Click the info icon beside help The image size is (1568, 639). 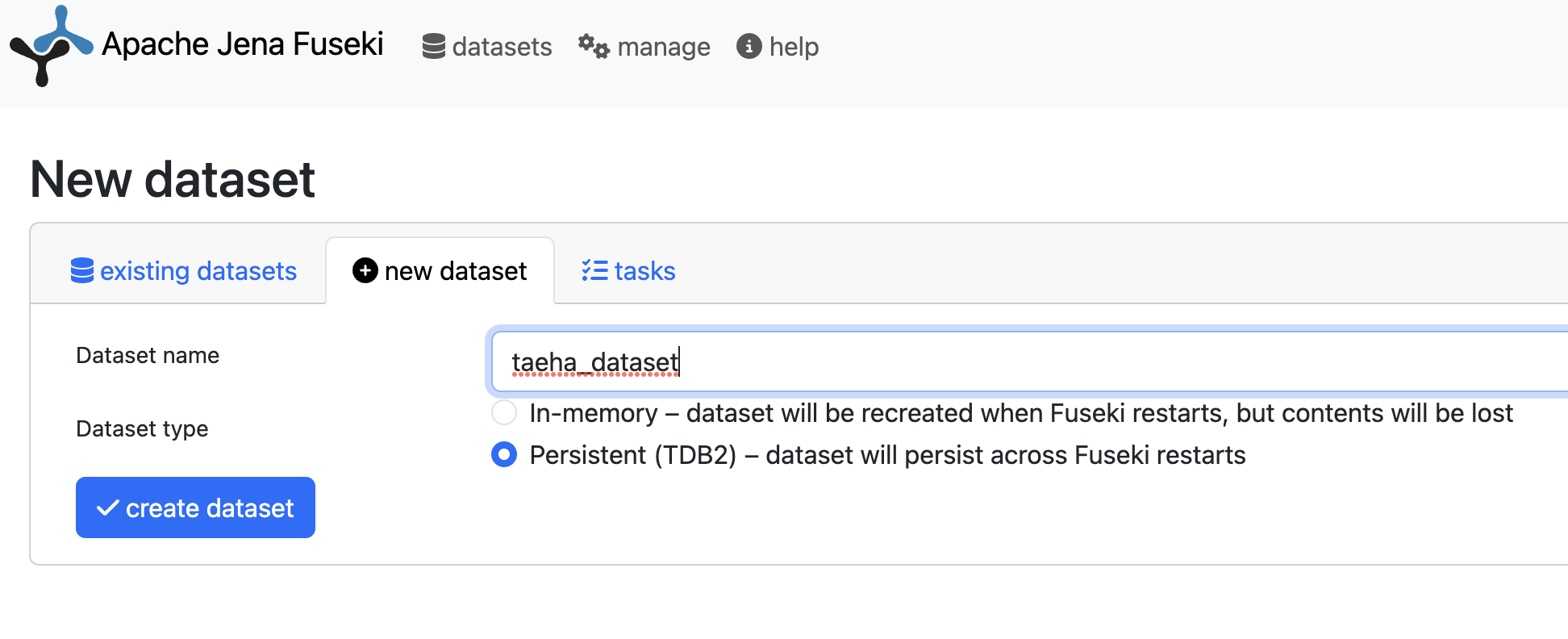[749, 47]
